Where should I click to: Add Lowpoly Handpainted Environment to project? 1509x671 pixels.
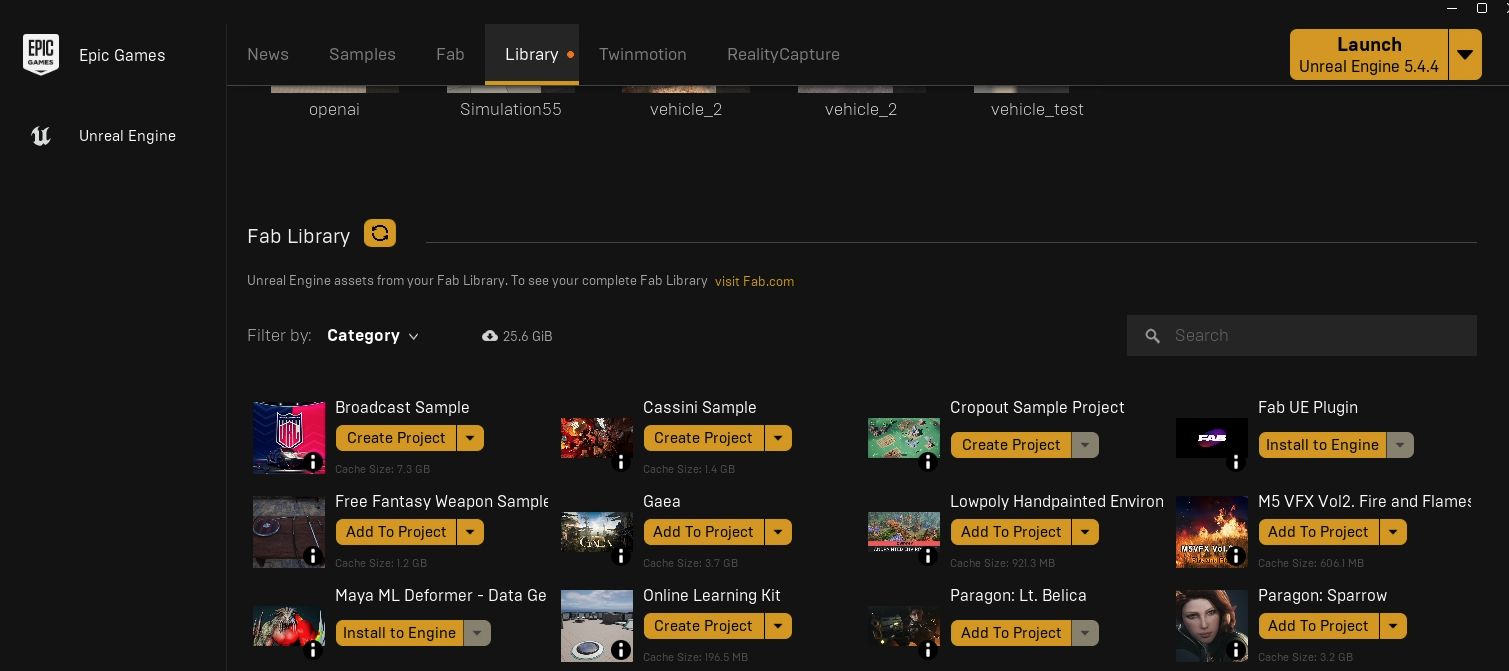[1011, 532]
